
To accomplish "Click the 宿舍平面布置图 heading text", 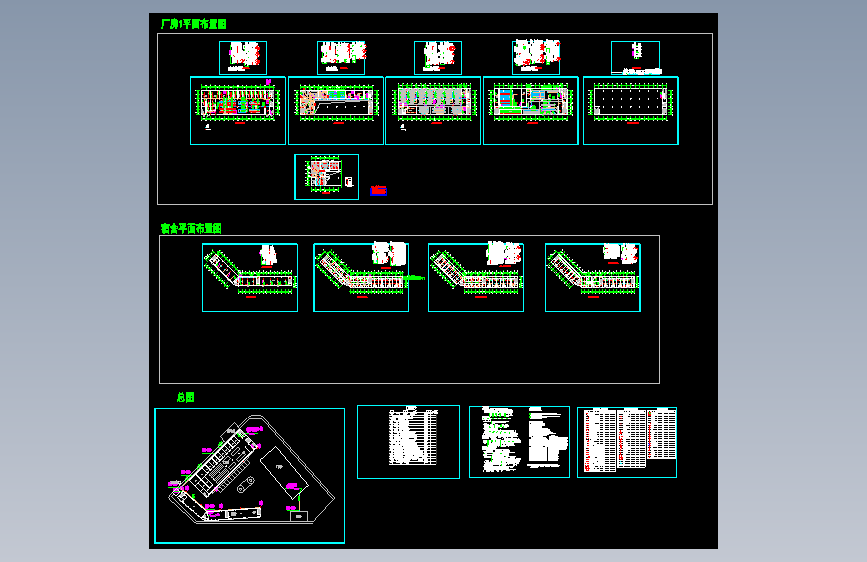I will pos(191,228).
